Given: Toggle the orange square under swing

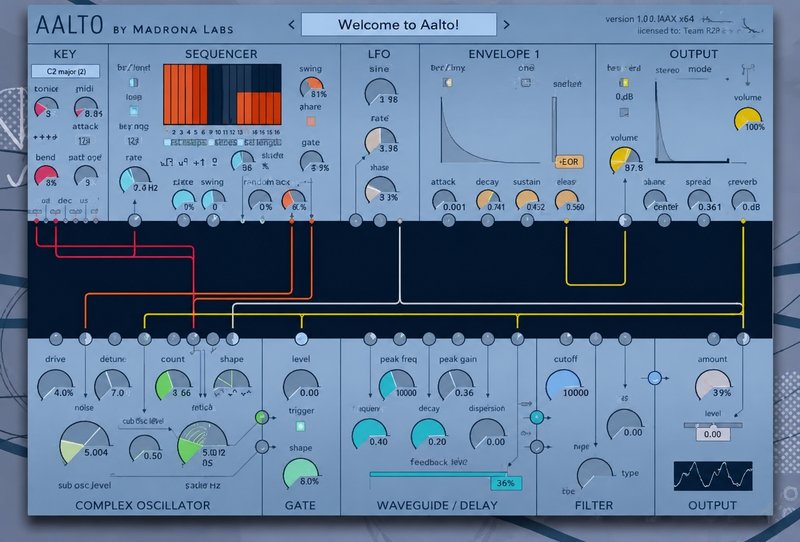Looking at the screenshot, I should 311,121.
